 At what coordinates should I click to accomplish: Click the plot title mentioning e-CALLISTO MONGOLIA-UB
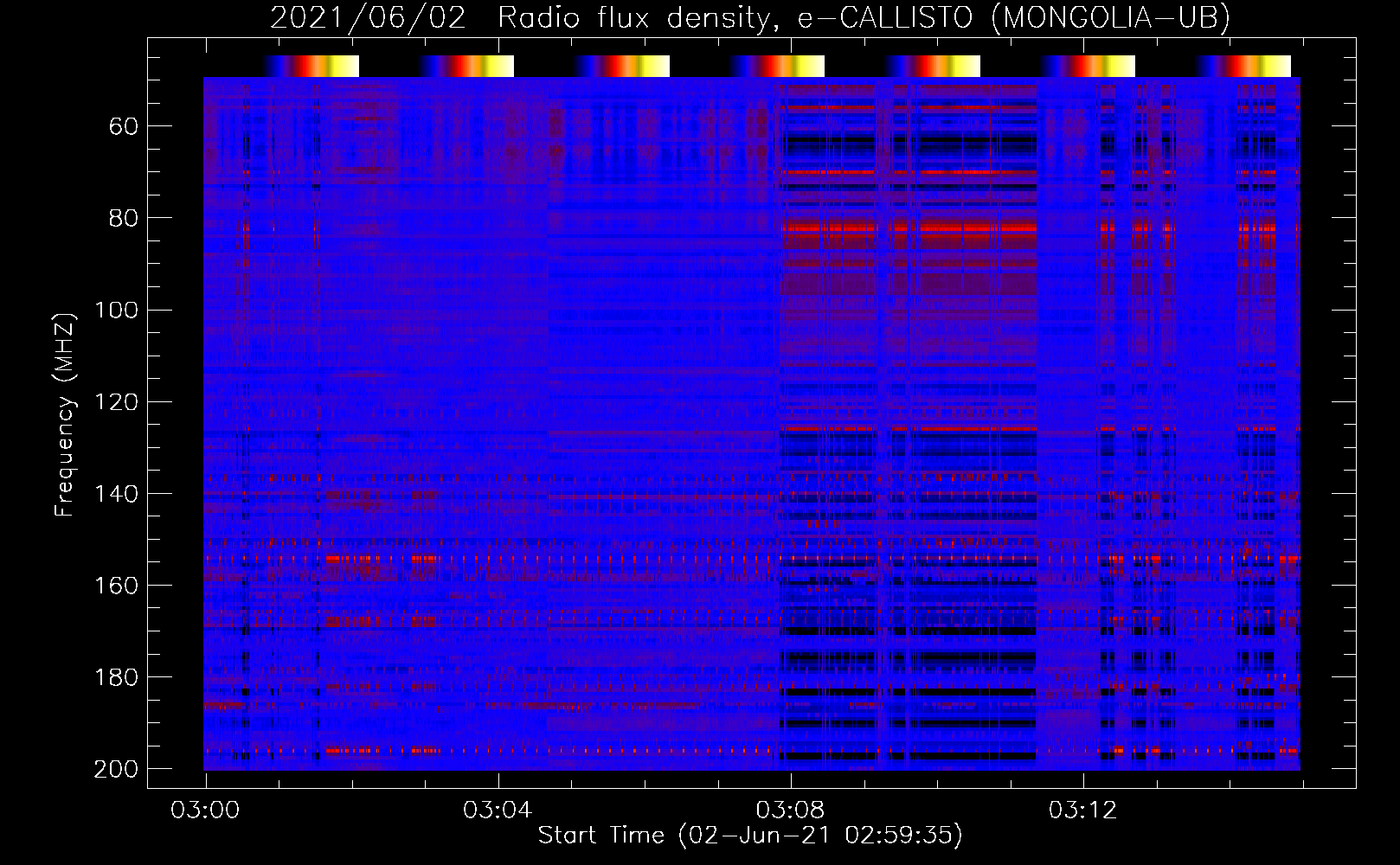coord(750,17)
